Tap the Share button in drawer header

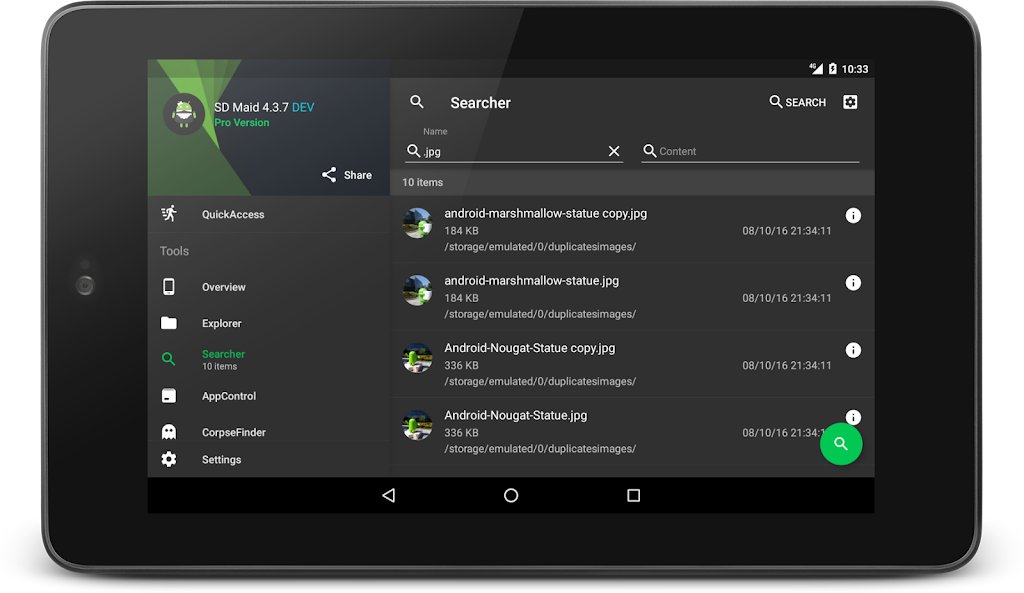(x=346, y=175)
